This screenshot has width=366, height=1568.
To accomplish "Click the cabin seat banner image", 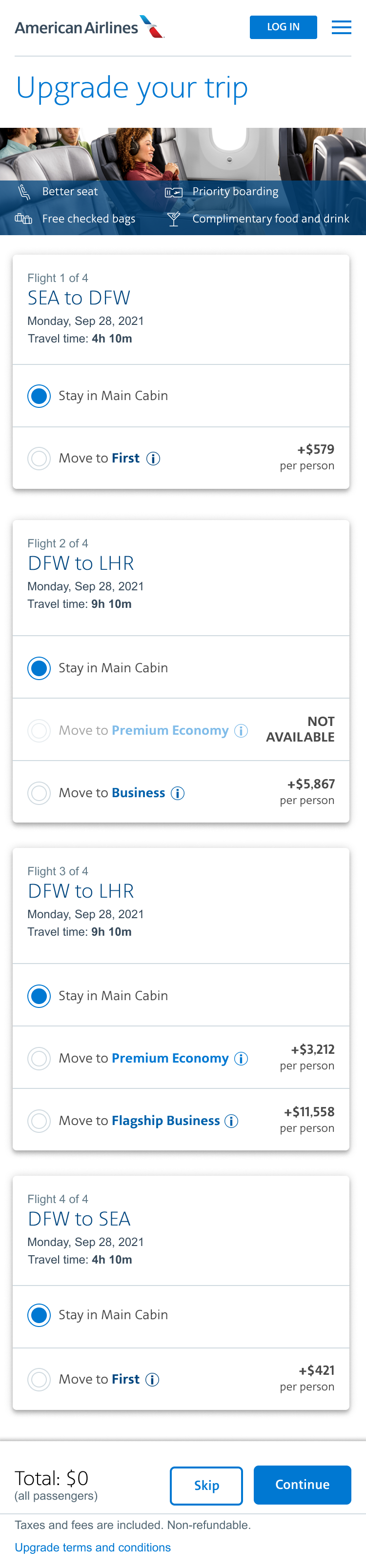I will point(183,154).
